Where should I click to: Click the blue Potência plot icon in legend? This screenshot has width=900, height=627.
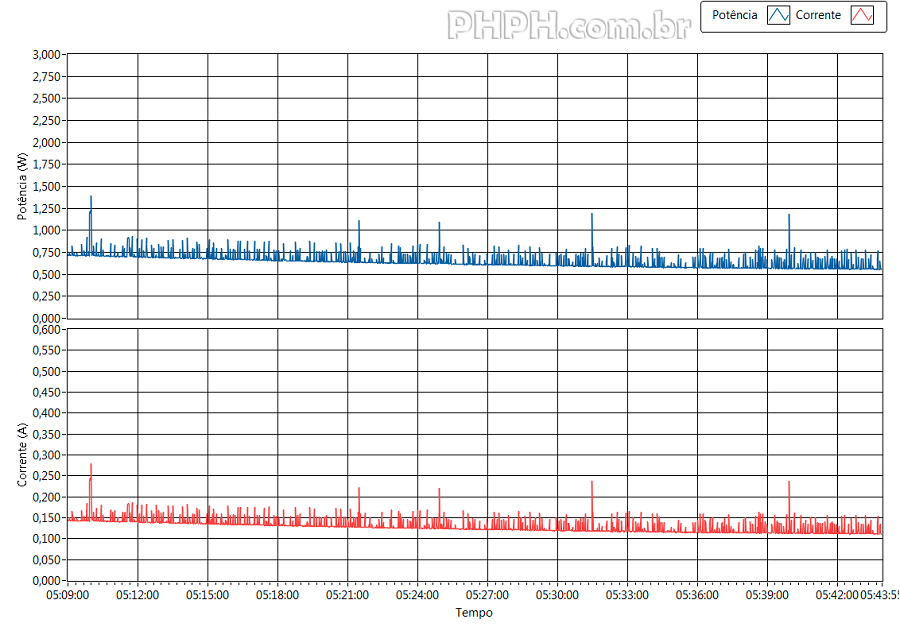point(778,15)
